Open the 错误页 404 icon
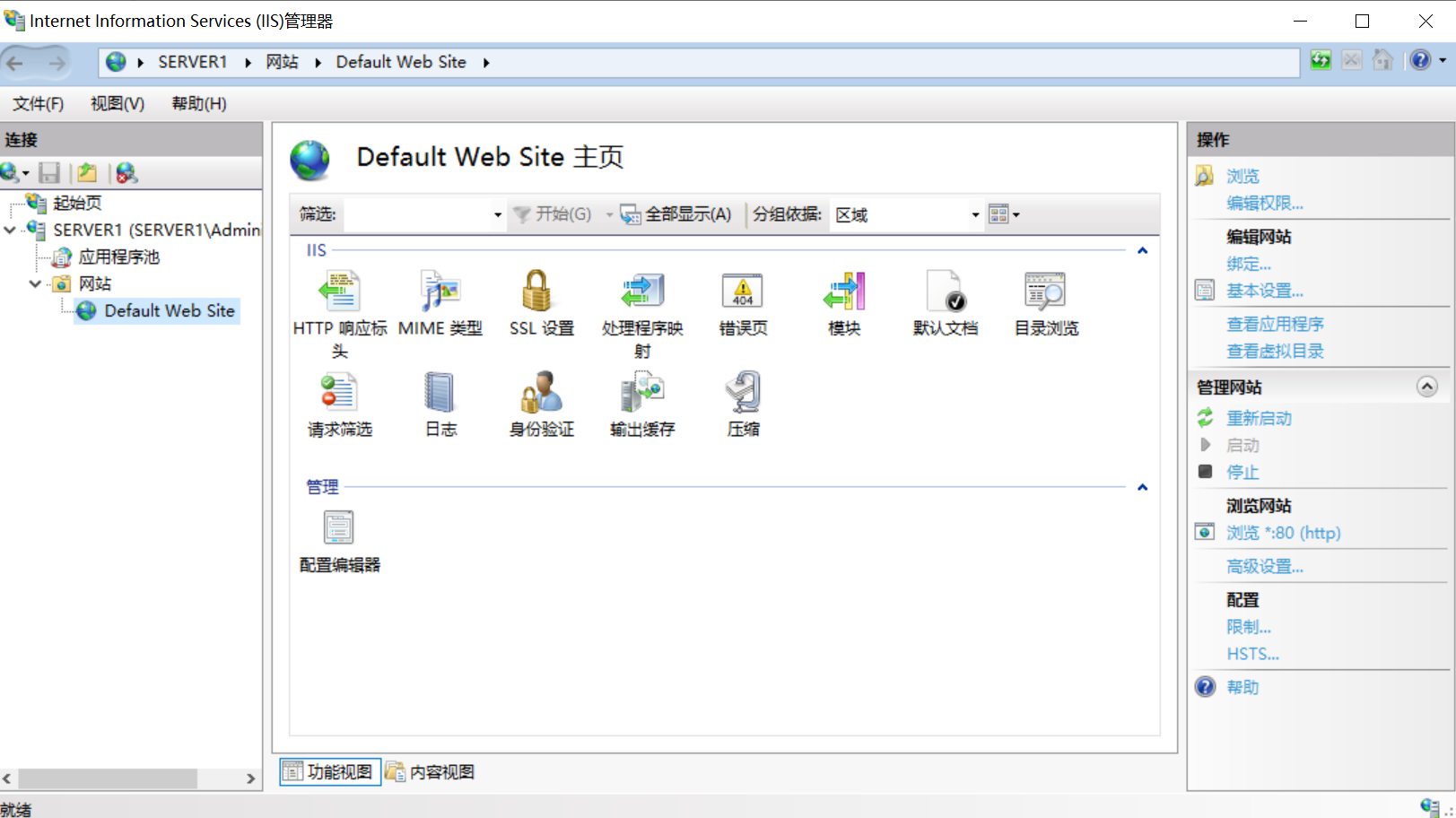Viewport: 1456px width, 818px height. coord(743,292)
